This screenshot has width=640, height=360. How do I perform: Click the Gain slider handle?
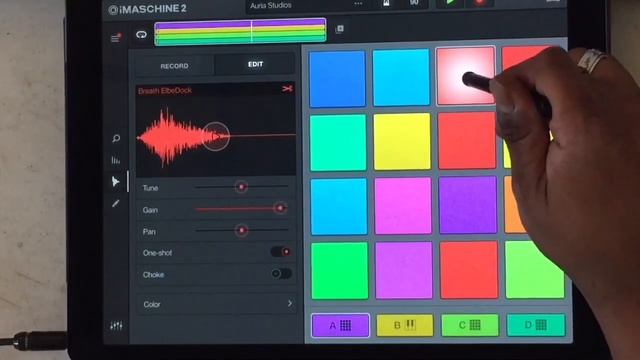(x=280, y=208)
